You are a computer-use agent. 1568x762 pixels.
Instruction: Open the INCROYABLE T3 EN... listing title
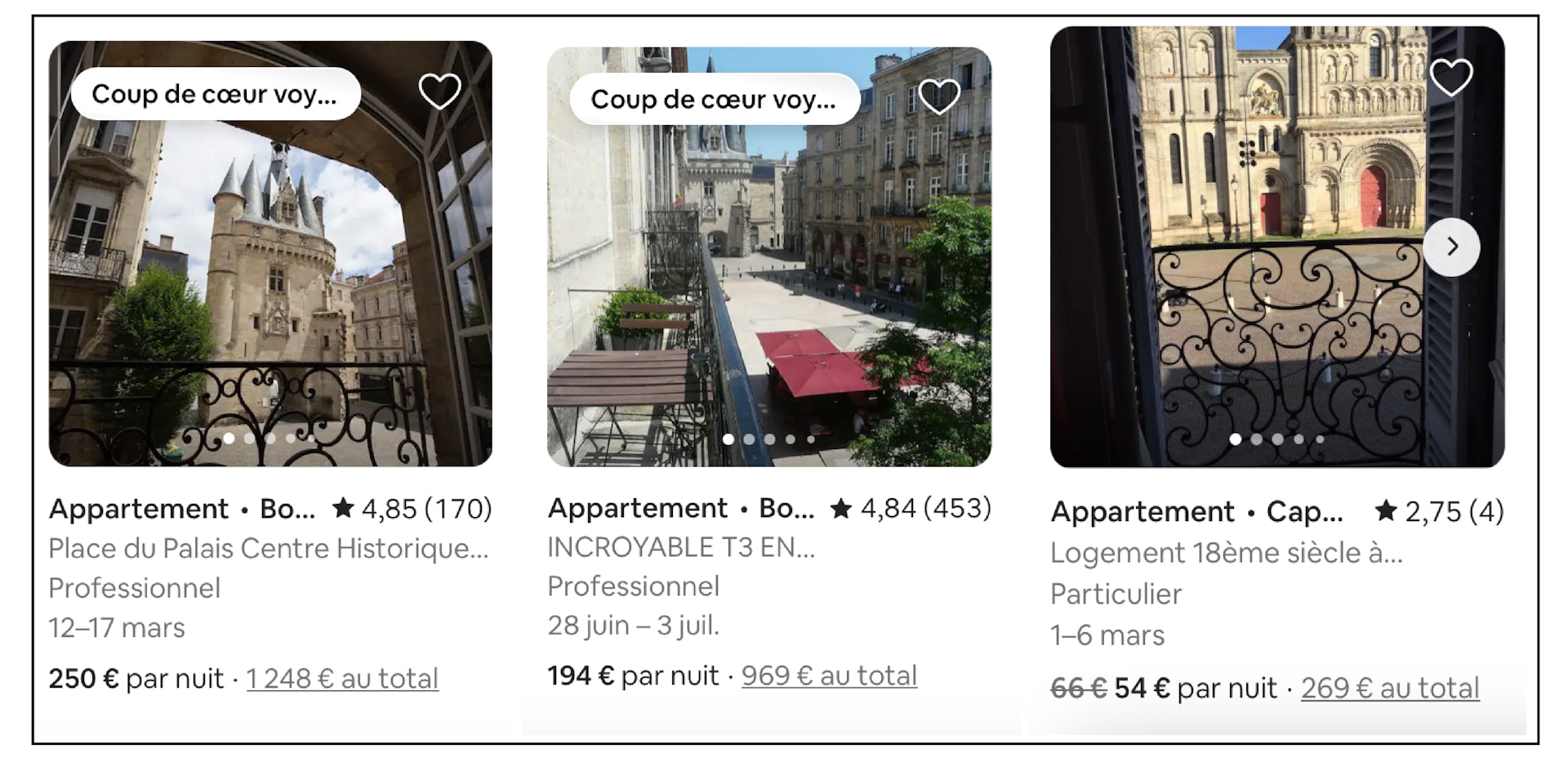coord(681,547)
